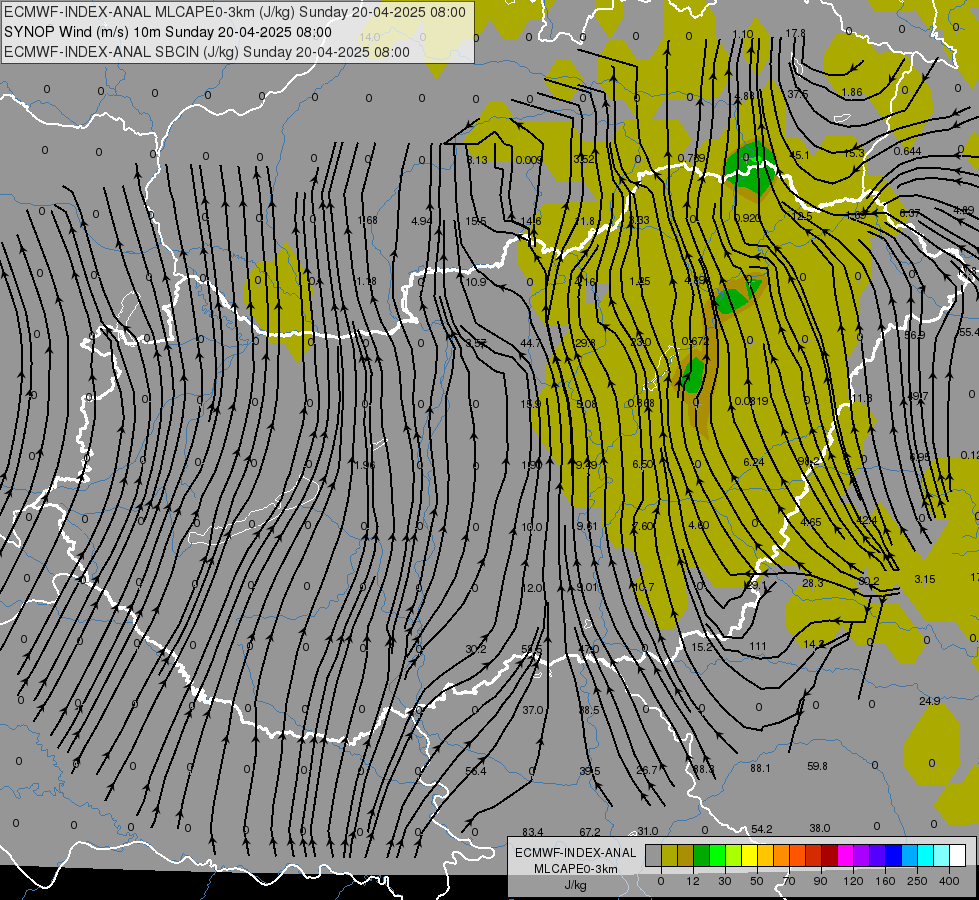The image size is (979, 900).
Task: Click the map value 10.0
Action: [532, 527]
